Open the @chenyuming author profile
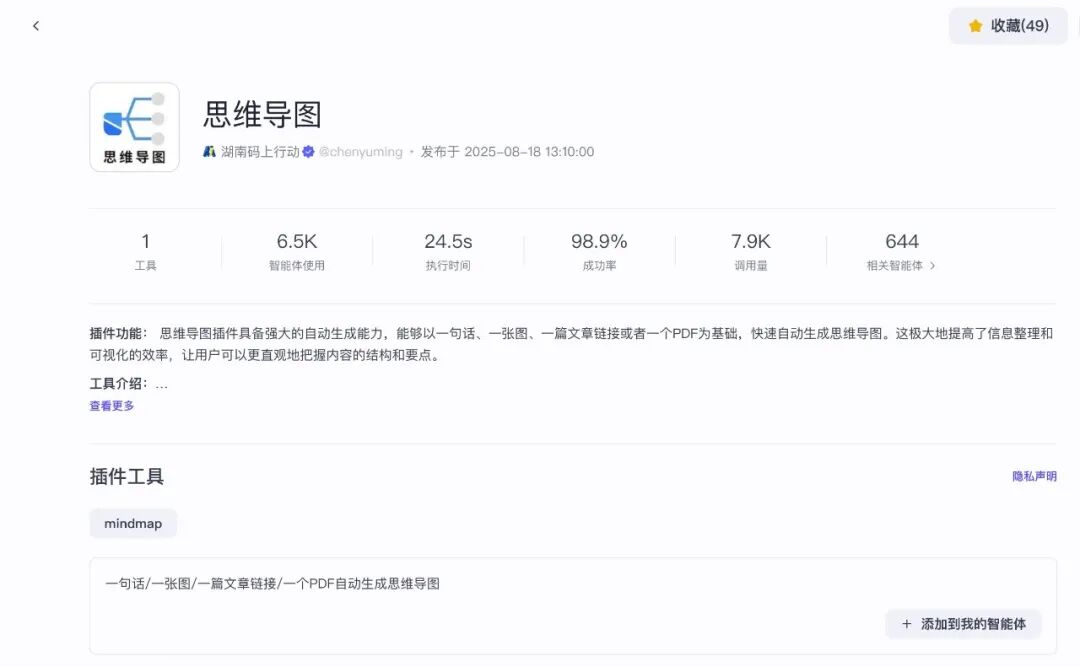Image resolution: width=1080 pixels, height=667 pixels. pos(360,152)
